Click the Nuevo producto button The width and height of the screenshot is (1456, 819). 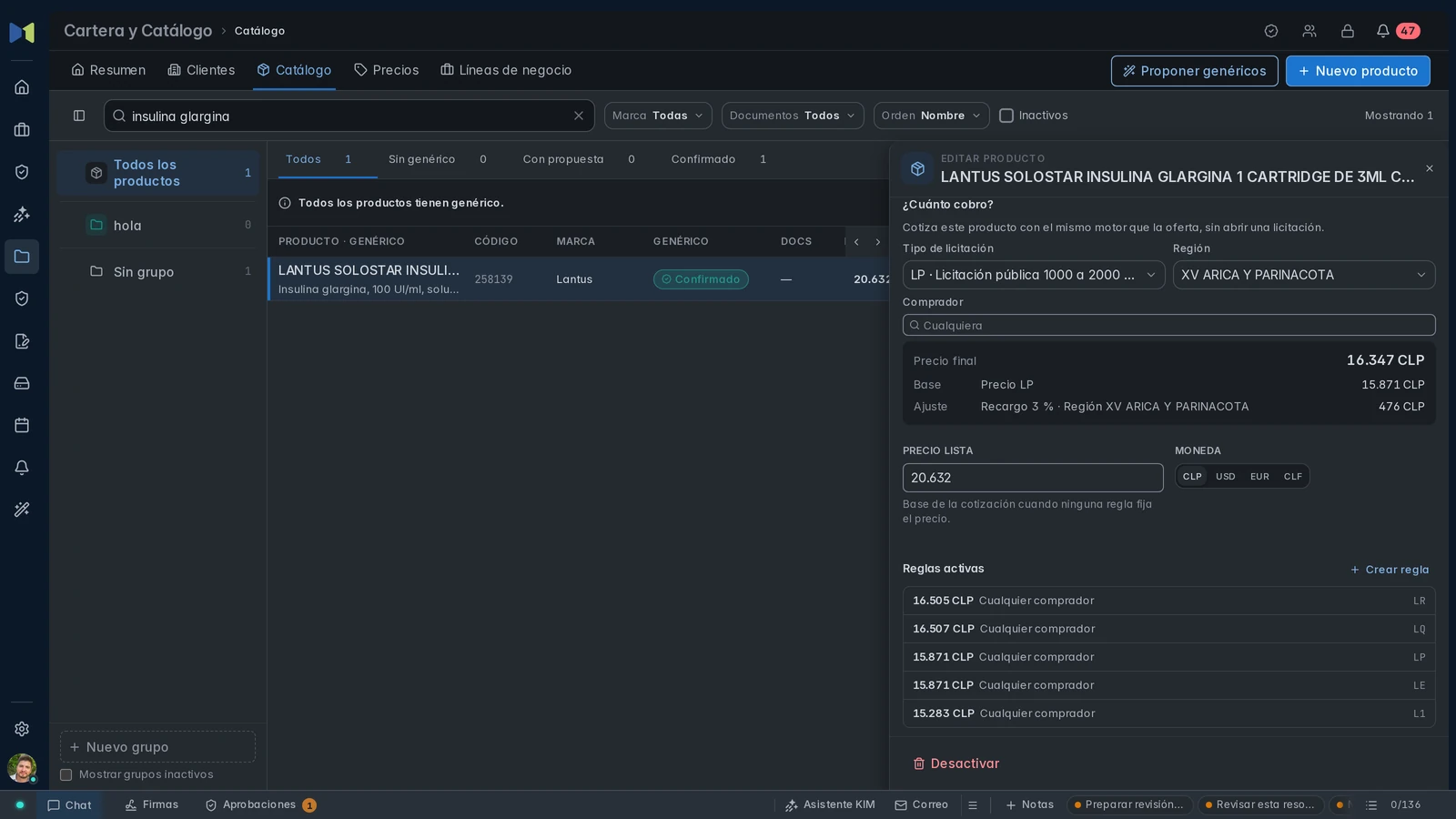1358,71
